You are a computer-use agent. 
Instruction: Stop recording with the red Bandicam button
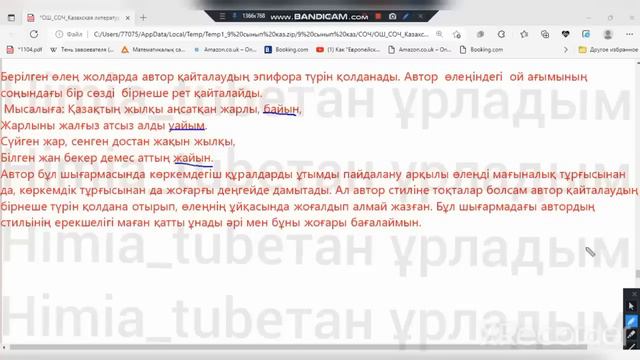378,16
